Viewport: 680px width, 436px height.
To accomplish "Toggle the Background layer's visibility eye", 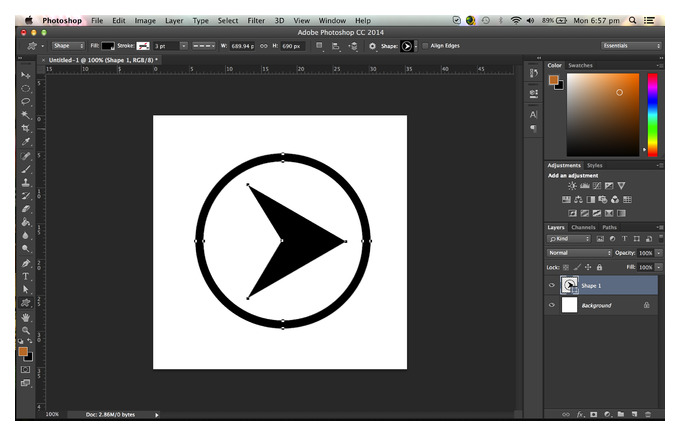I will pyautogui.click(x=552, y=305).
